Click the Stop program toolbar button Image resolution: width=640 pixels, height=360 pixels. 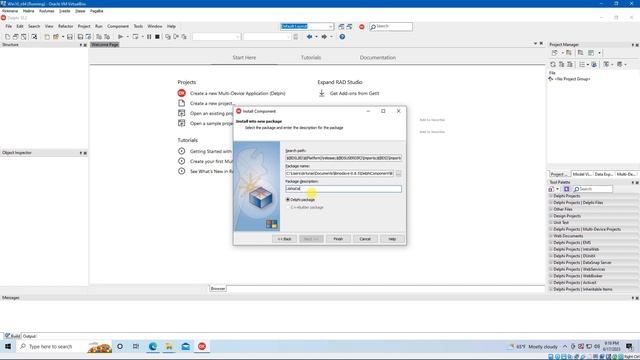(157, 37)
